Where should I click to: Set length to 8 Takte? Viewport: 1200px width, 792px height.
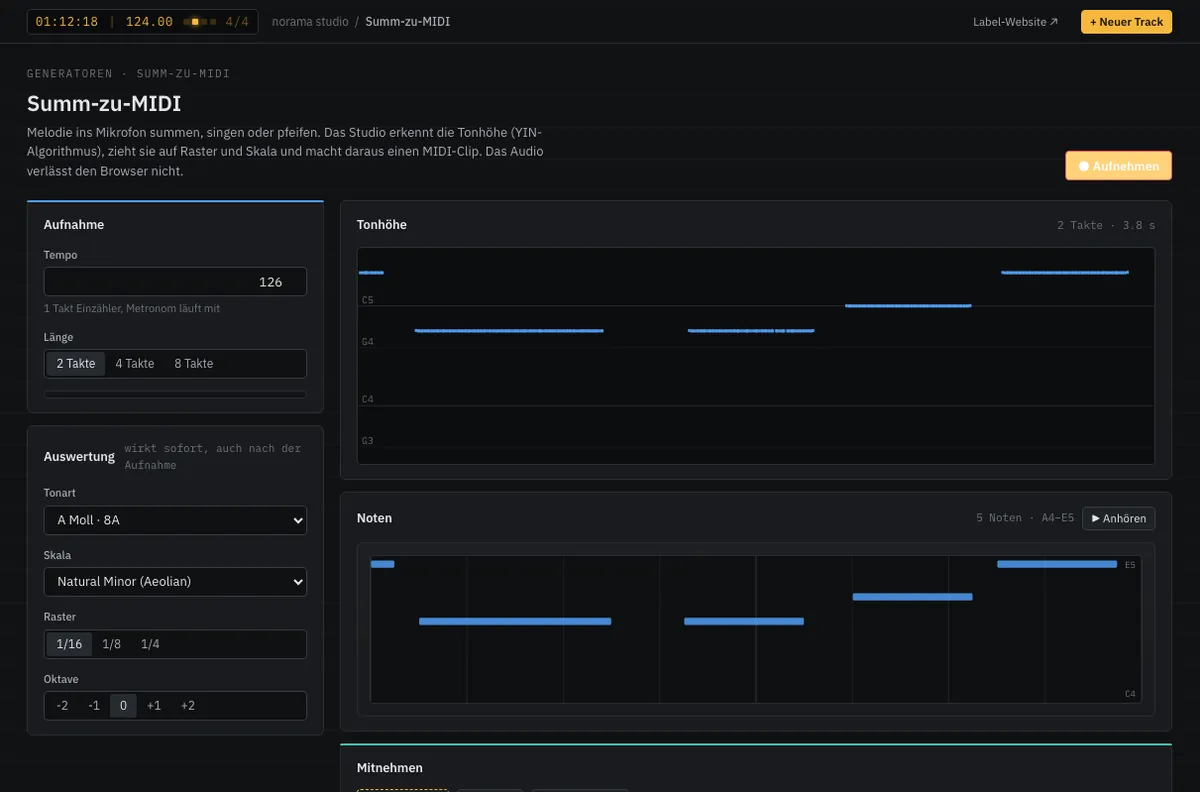[194, 364]
